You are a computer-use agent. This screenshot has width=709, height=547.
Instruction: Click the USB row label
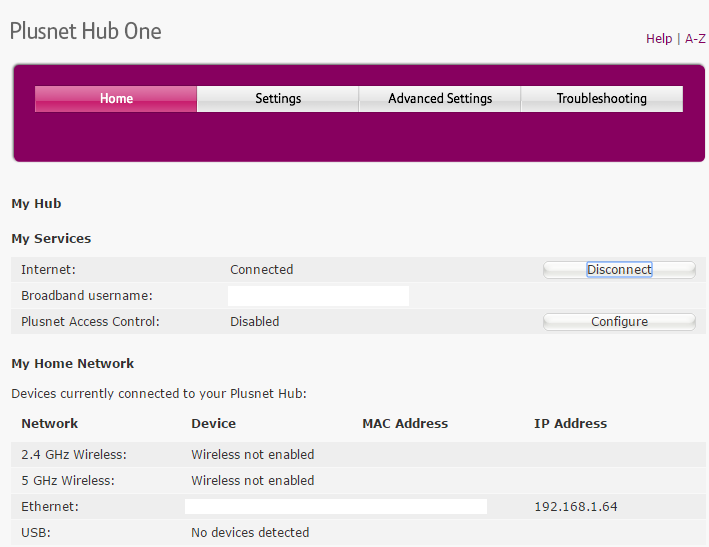[x=36, y=533]
